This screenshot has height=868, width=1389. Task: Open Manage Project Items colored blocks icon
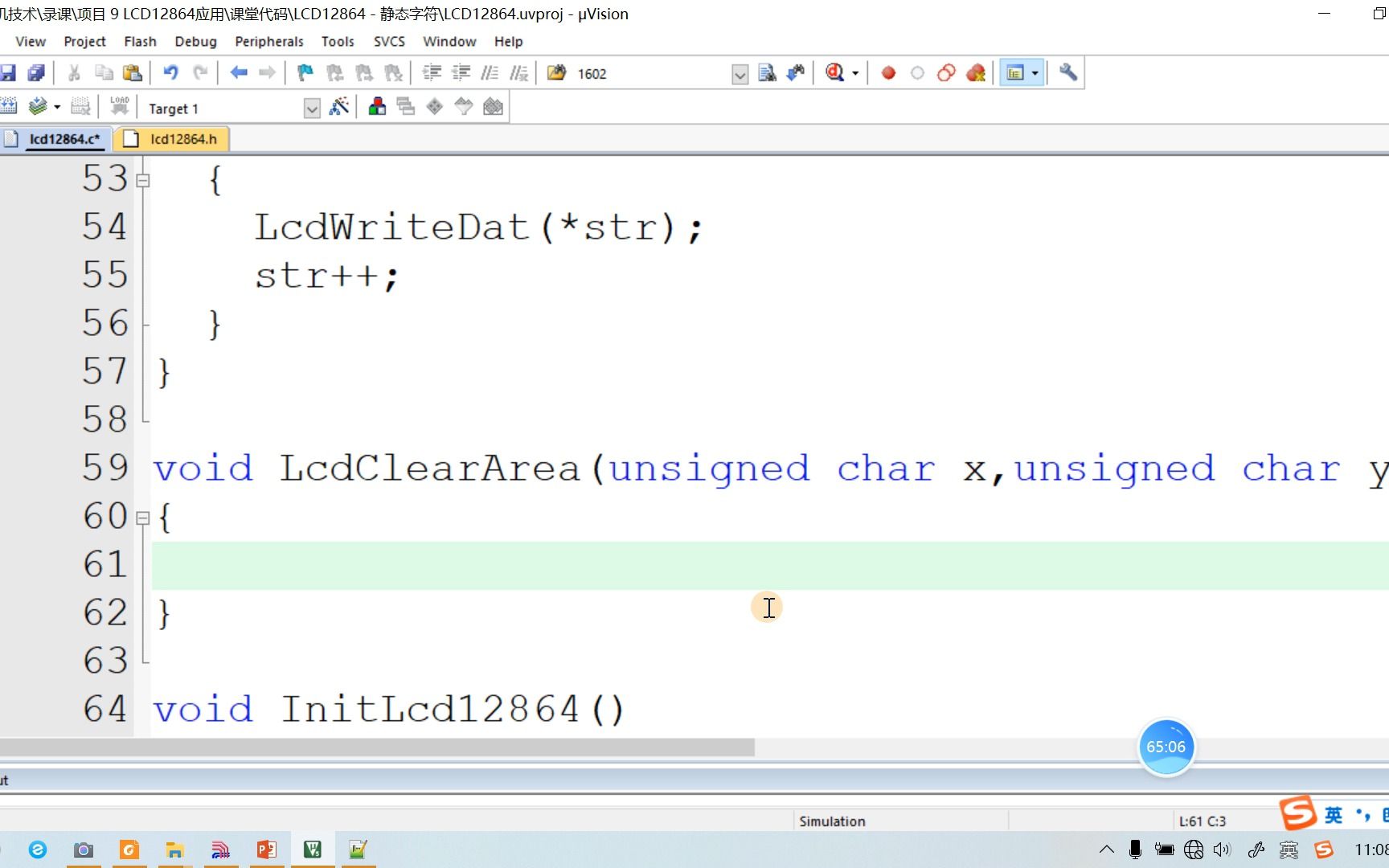click(377, 106)
